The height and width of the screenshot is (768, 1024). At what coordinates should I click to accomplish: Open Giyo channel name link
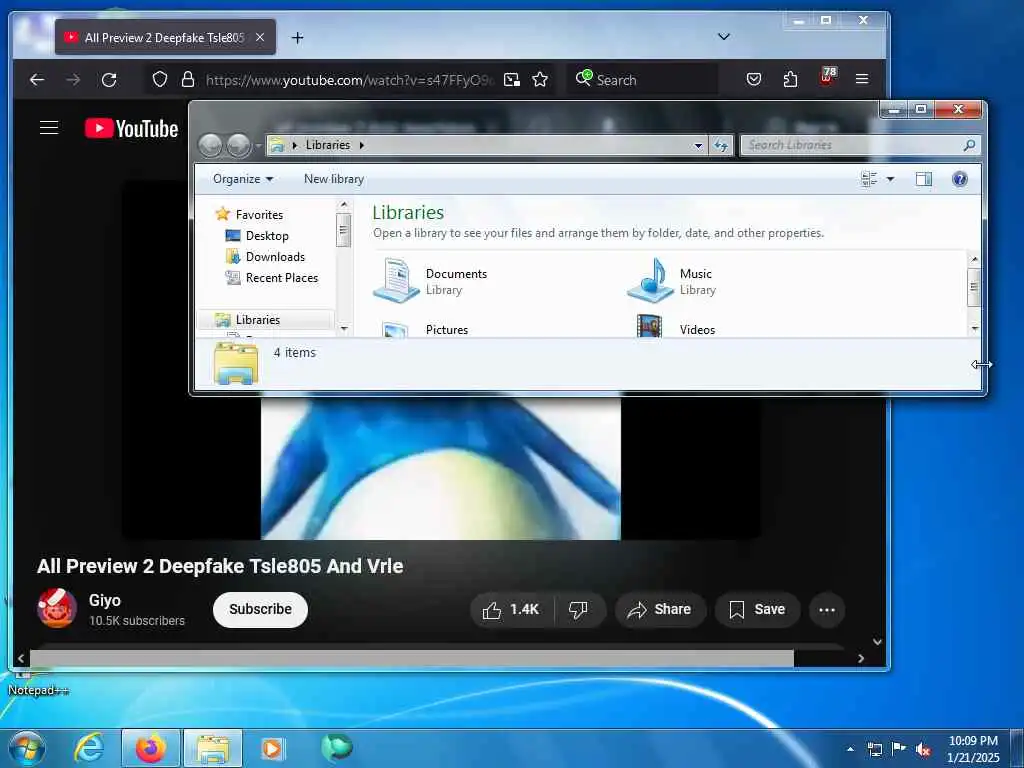[104, 600]
